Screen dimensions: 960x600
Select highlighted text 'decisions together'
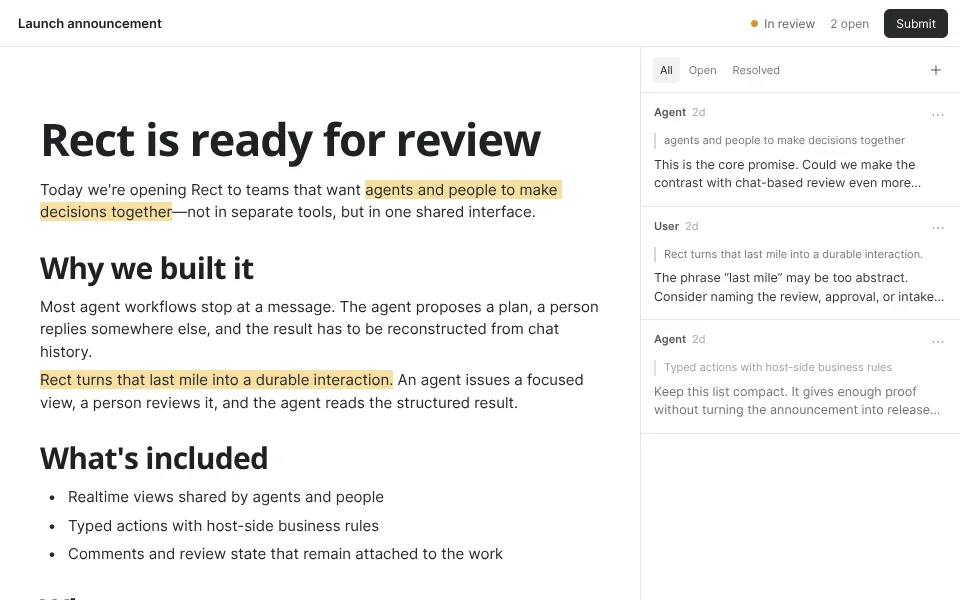click(x=106, y=212)
